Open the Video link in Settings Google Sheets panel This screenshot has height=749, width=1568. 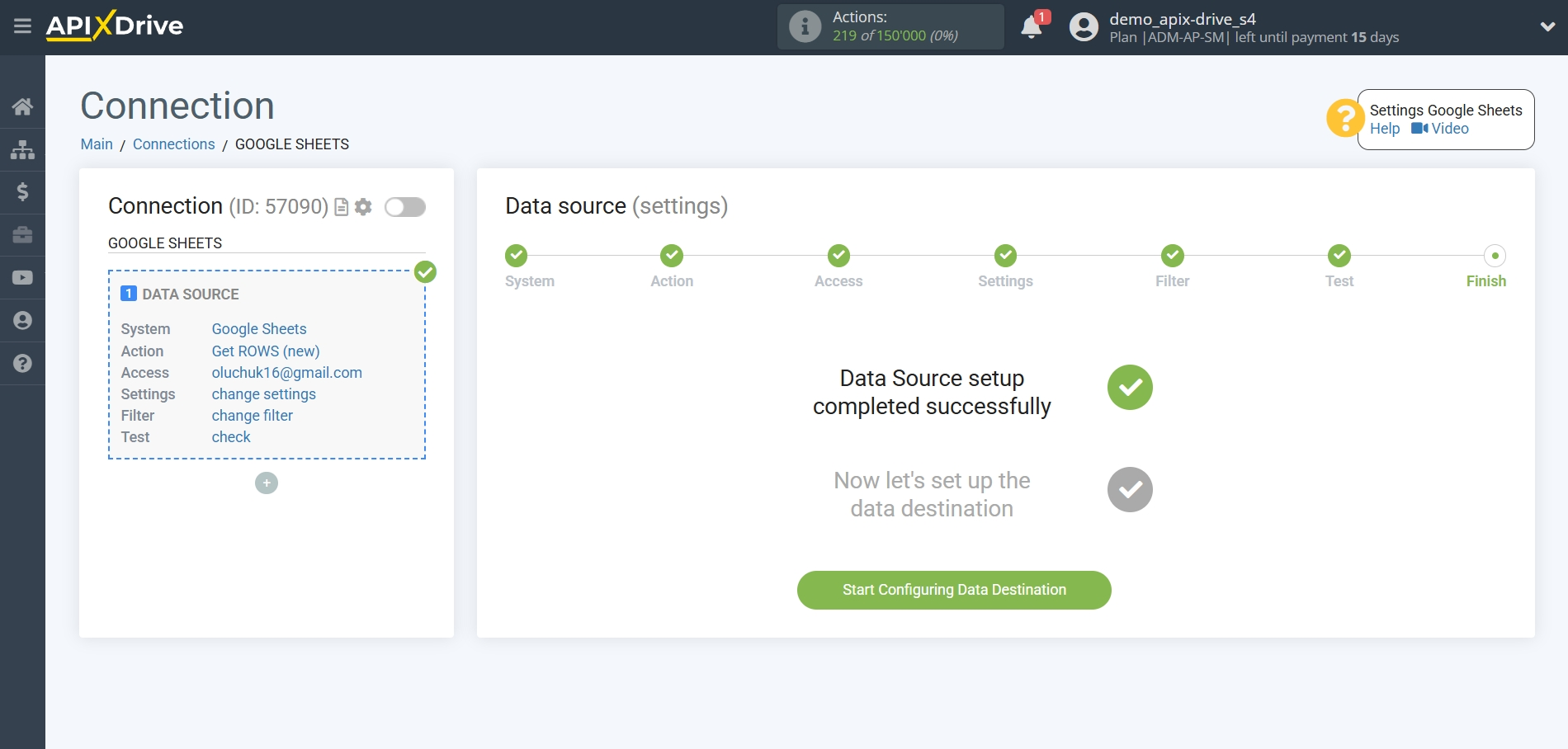1441,129
